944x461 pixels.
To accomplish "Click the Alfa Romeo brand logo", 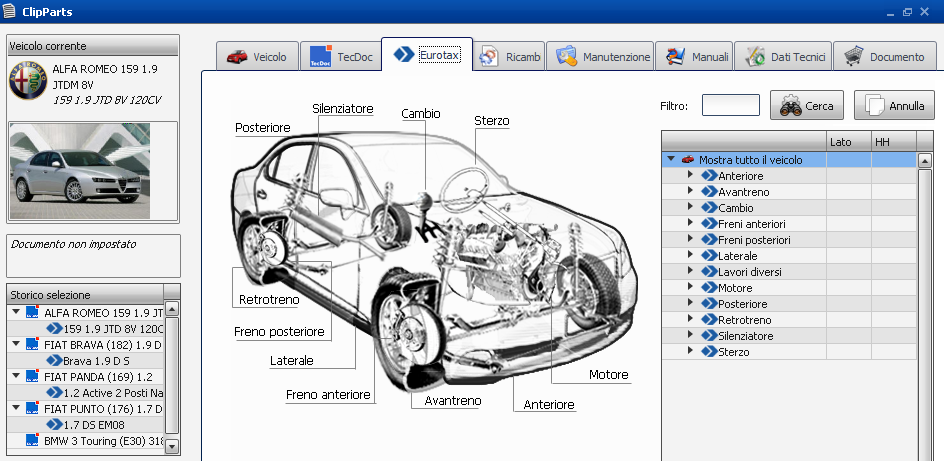I will pyautogui.click(x=28, y=81).
